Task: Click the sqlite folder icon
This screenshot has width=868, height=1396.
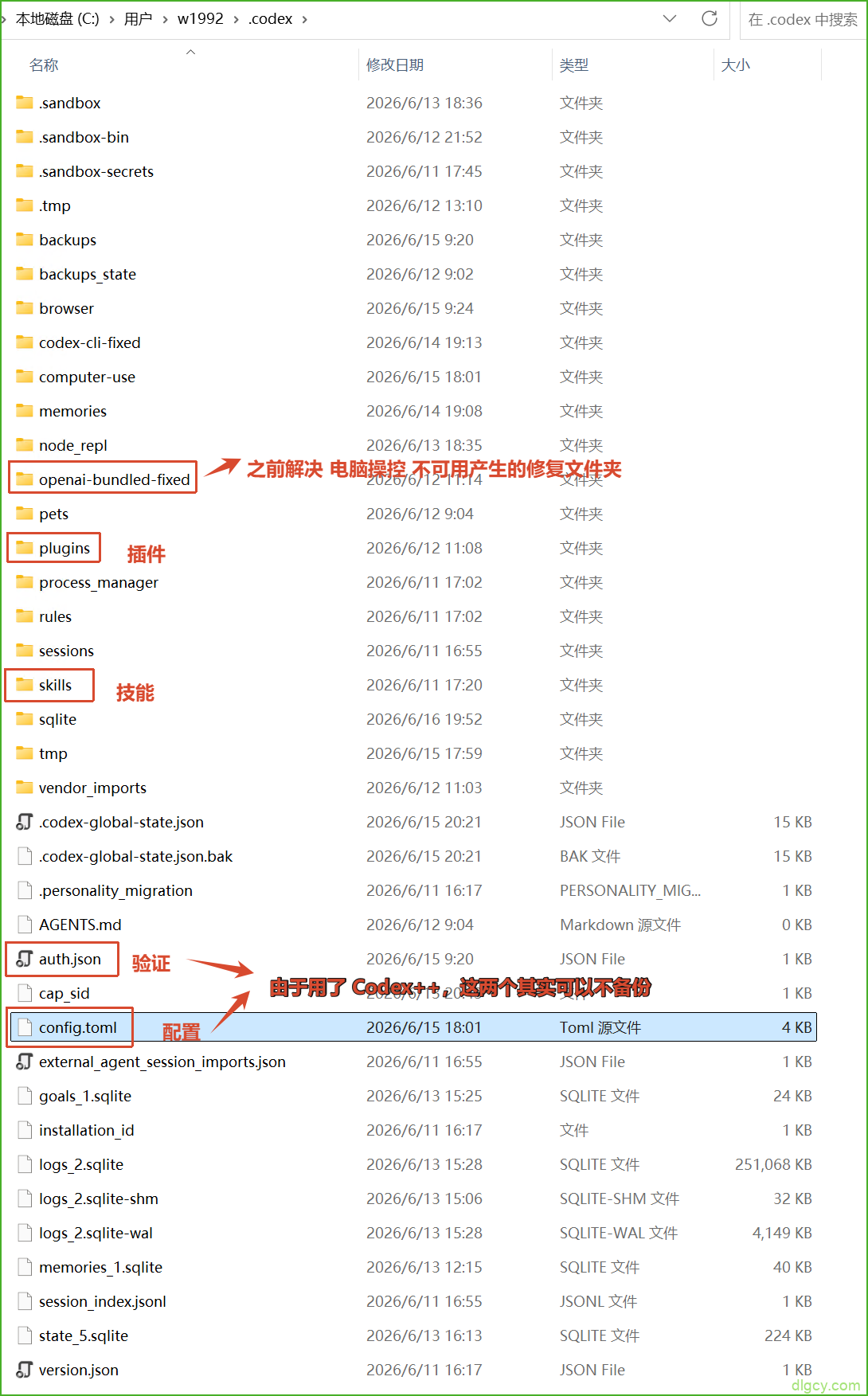Action: click(25, 719)
